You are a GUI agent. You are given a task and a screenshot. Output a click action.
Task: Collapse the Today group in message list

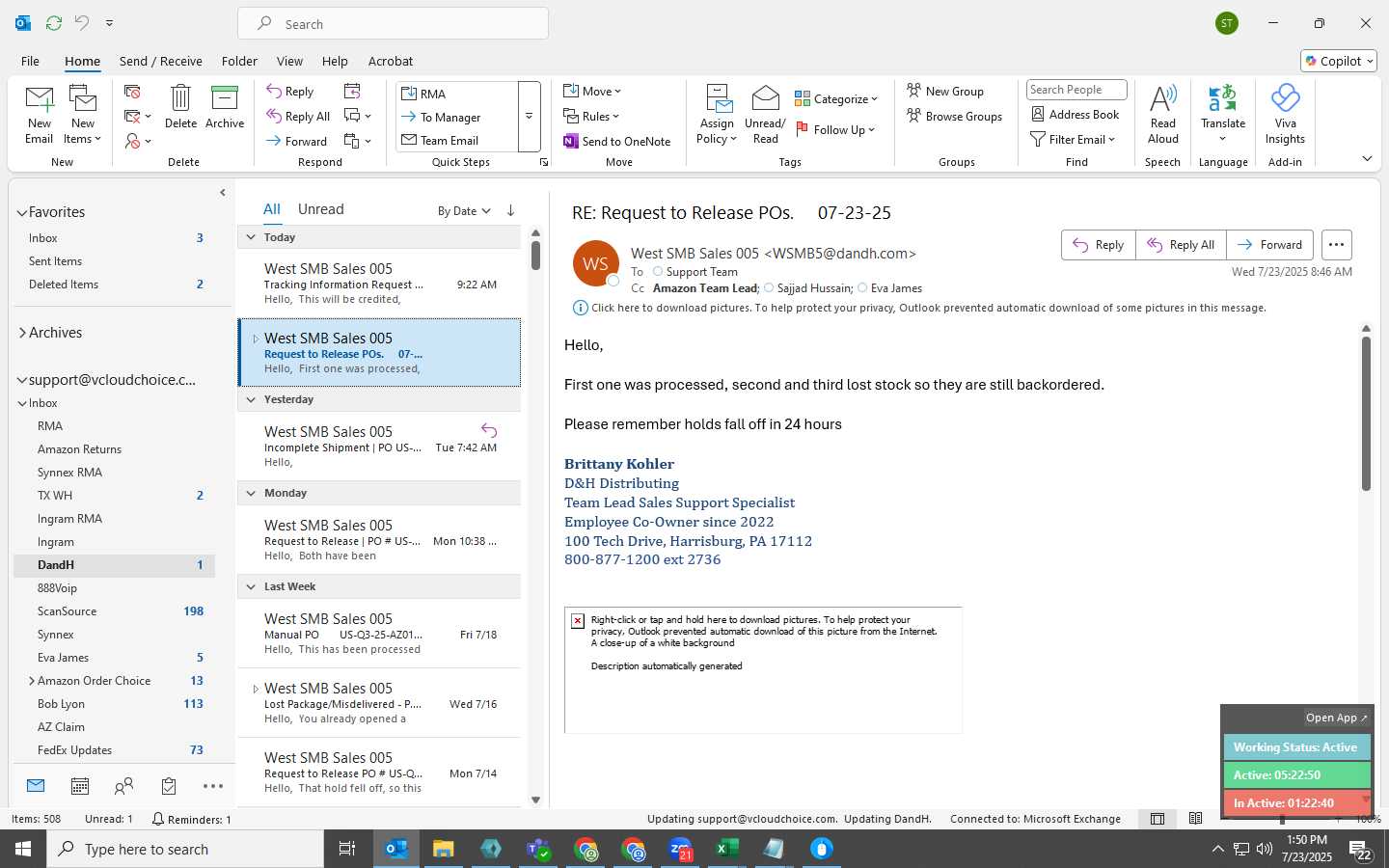pos(251,237)
